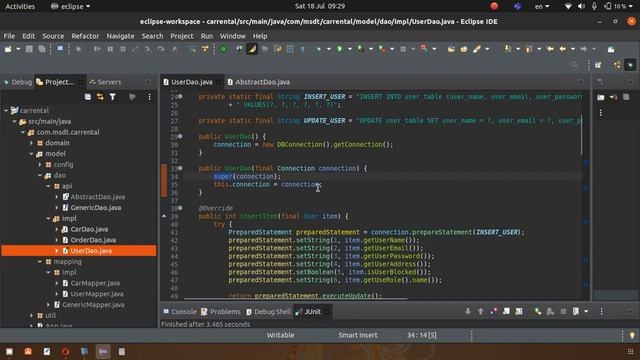640x360 pixels.
Task: Click the Save toolbar icon
Action: point(29,49)
